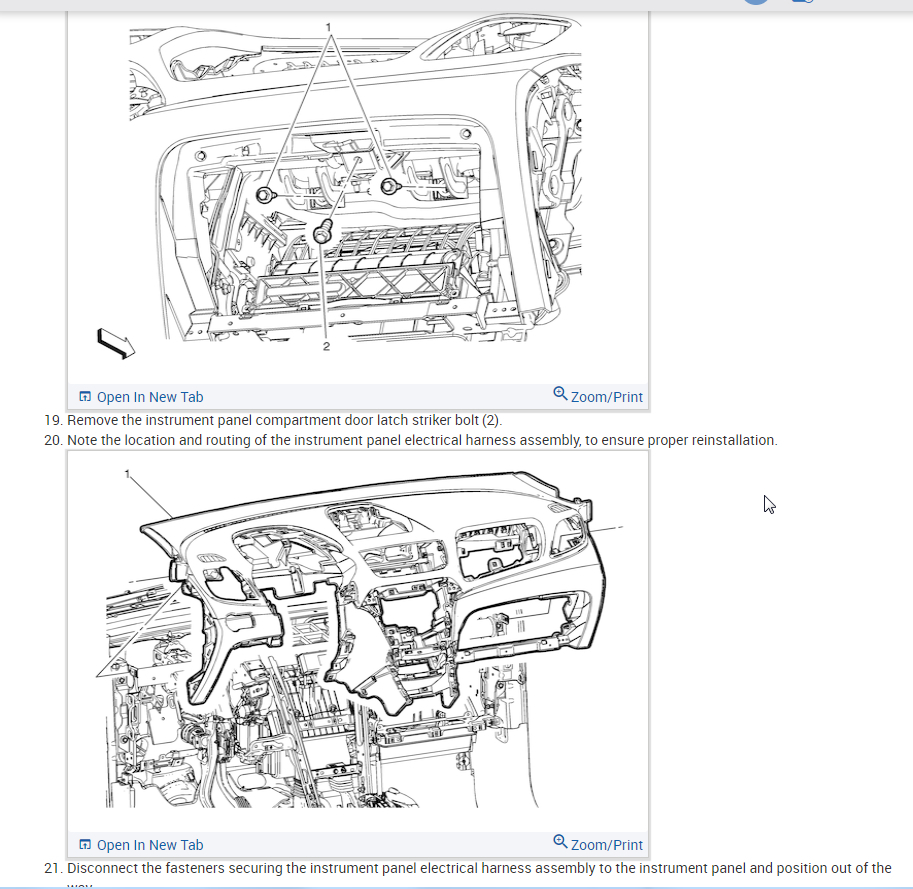Open first diagram via Open In New Tab link

pyautogui.click(x=141, y=397)
